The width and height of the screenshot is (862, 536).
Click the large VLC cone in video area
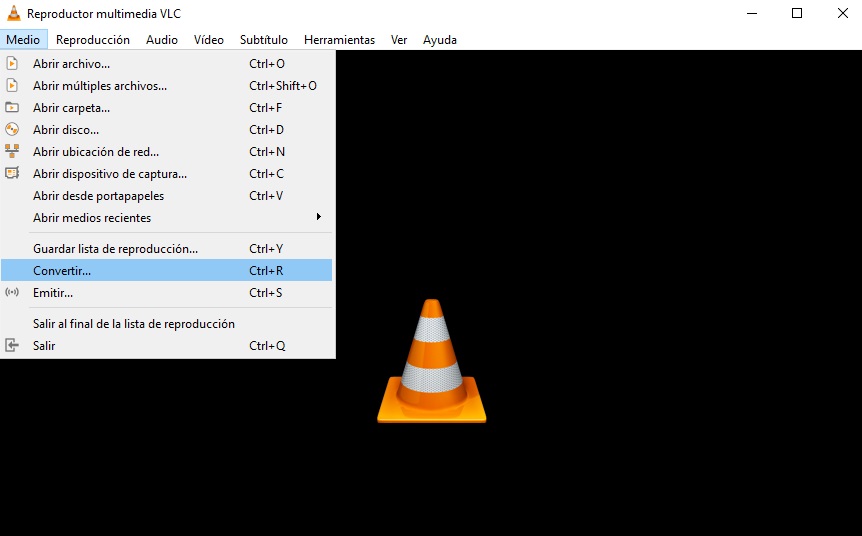coord(432,361)
